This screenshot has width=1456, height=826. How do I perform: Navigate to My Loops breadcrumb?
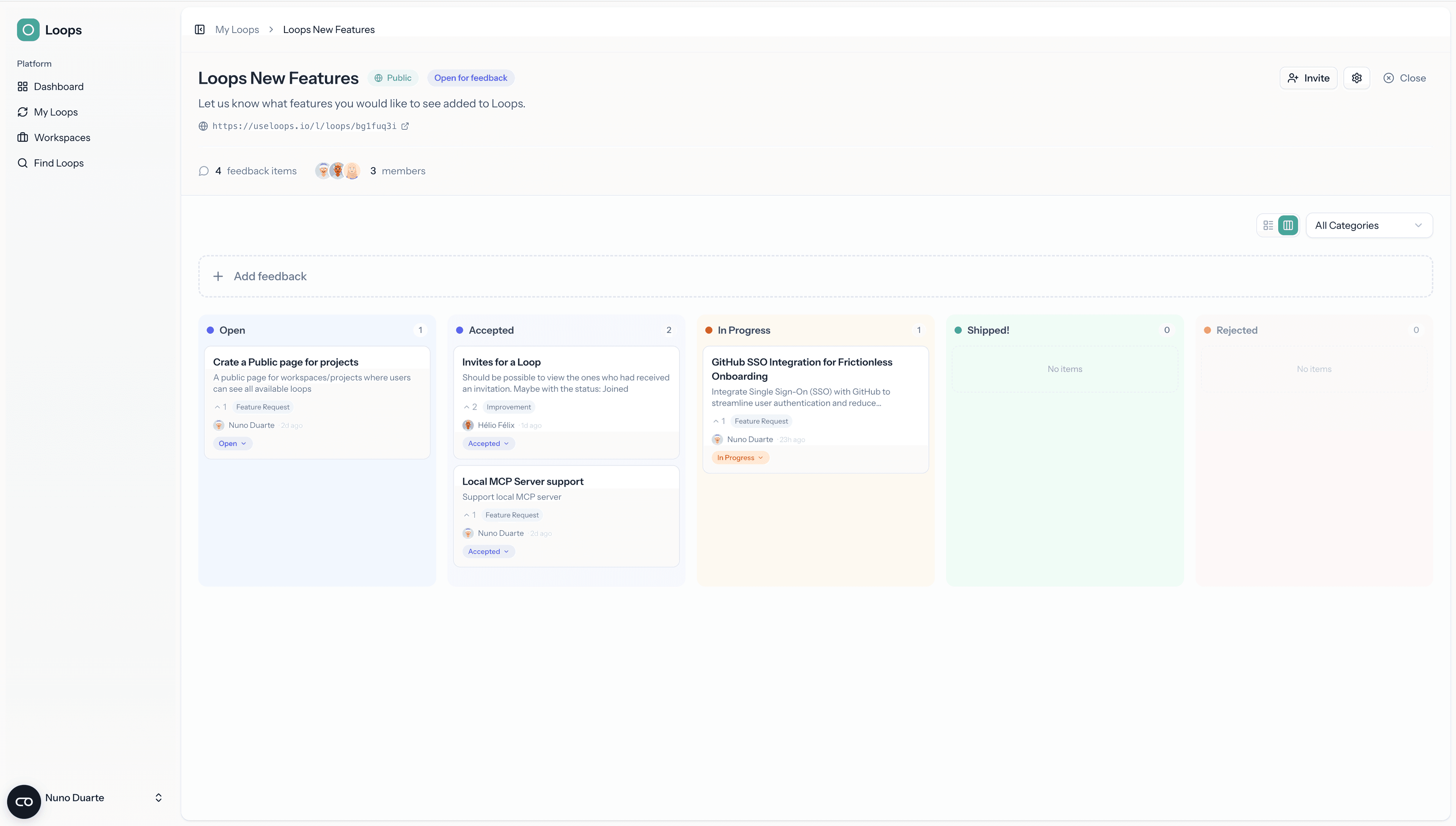pyautogui.click(x=237, y=29)
